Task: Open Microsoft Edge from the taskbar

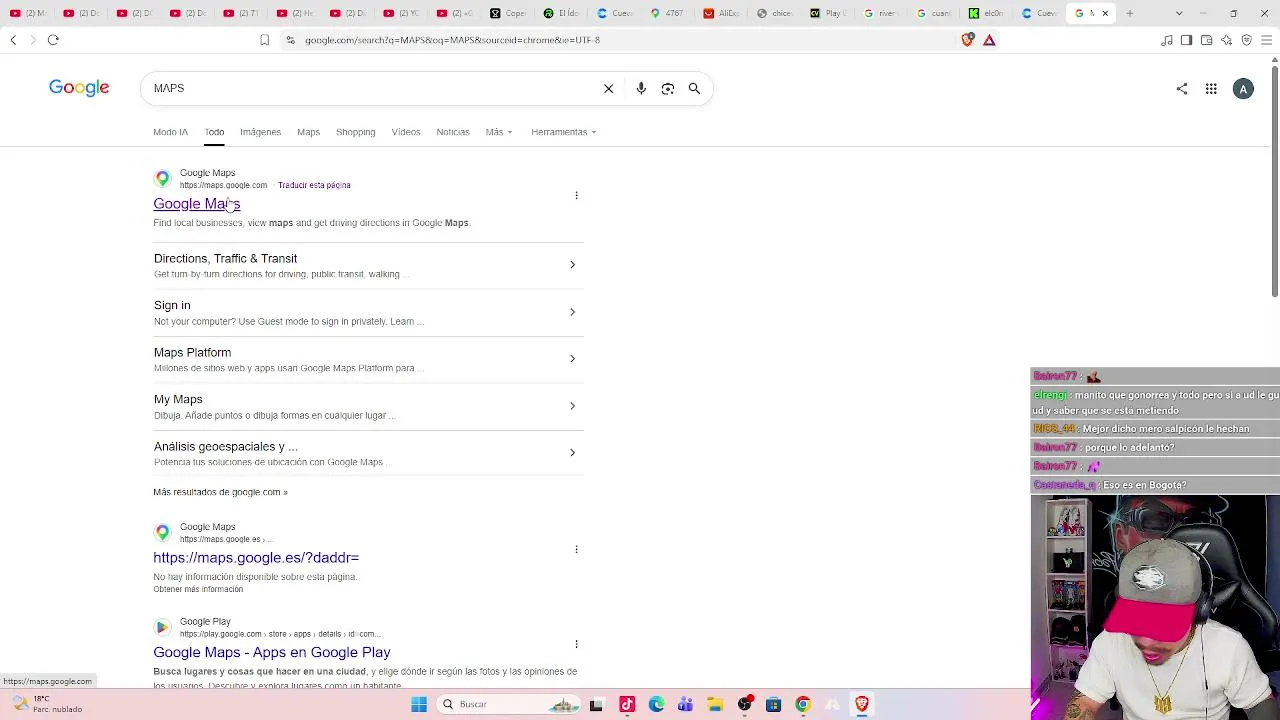Action: (656, 704)
